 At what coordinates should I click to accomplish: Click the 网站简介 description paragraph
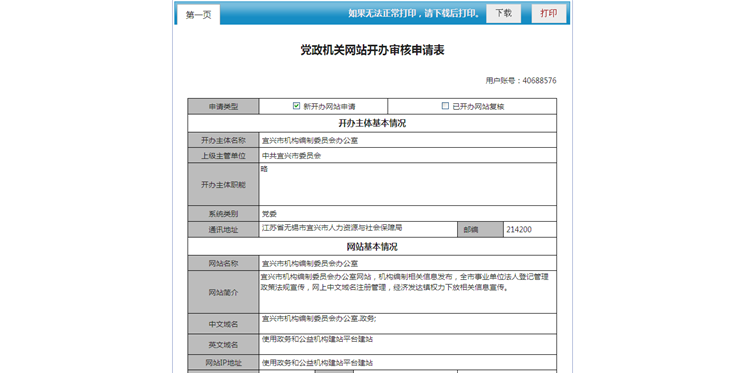(405, 282)
